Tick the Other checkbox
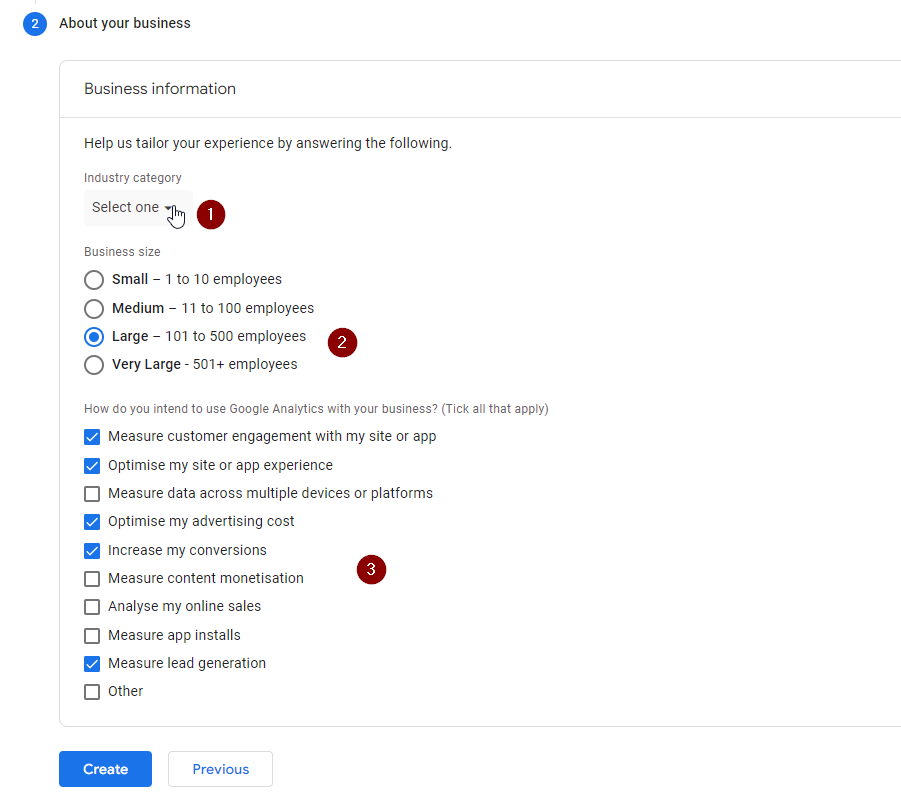This screenshot has height=803, width=901. click(x=92, y=692)
